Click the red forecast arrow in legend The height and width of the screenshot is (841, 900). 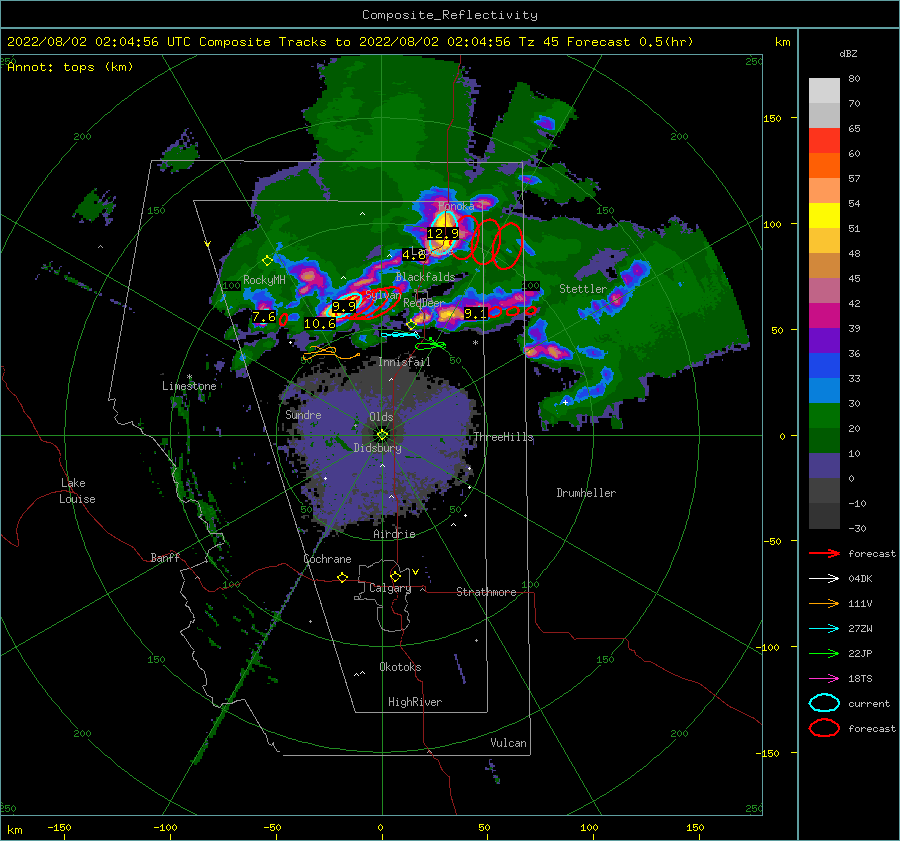[x=824, y=553]
